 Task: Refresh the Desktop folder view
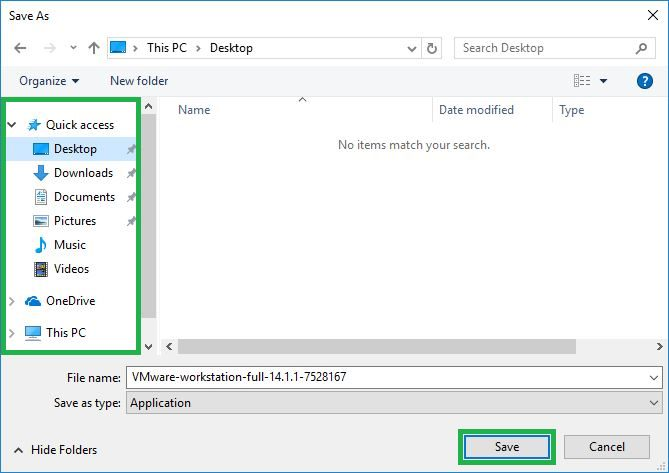(432, 48)
